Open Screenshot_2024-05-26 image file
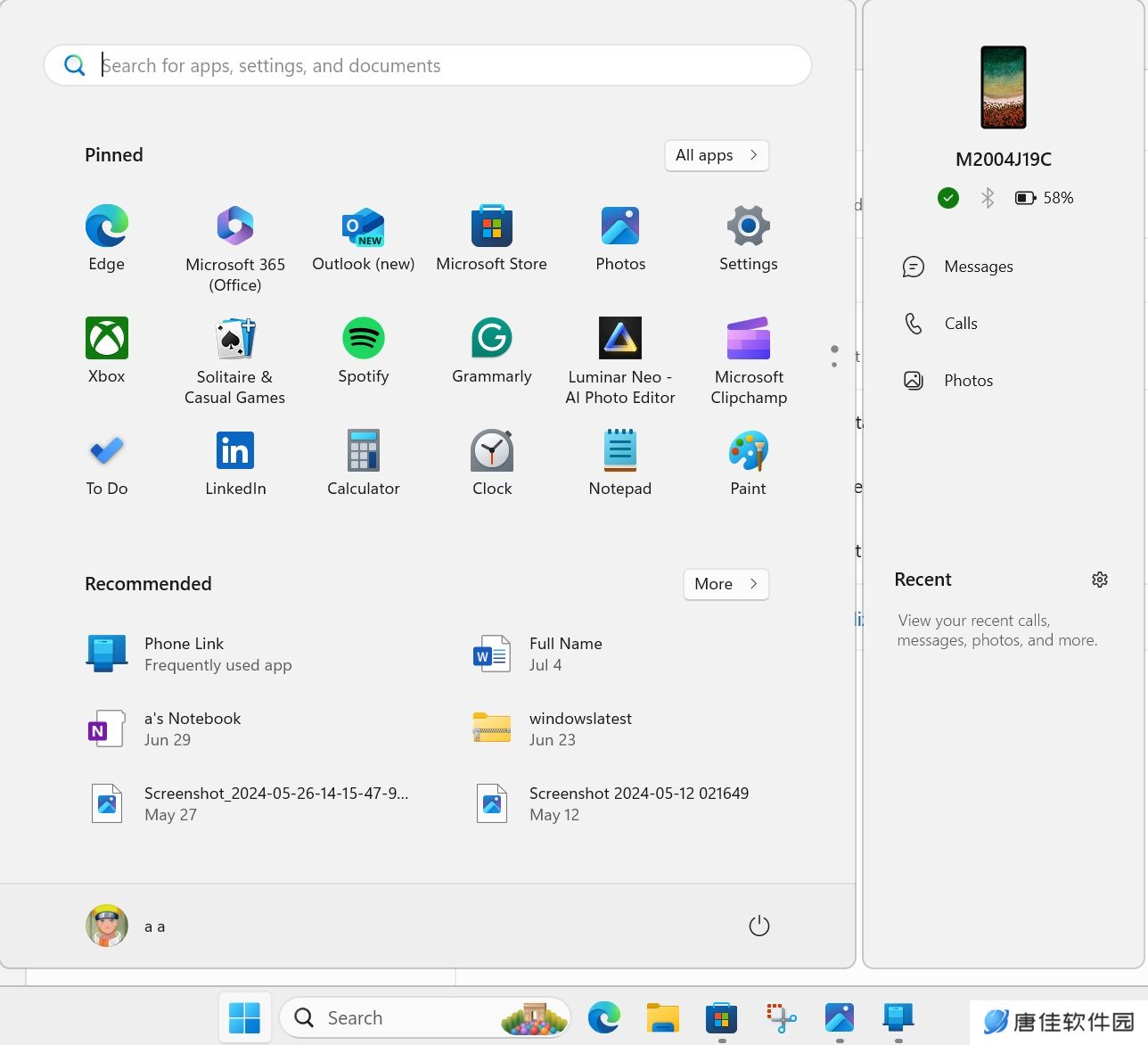The height and width of the screenshot is (1045, 1148). 250,804
